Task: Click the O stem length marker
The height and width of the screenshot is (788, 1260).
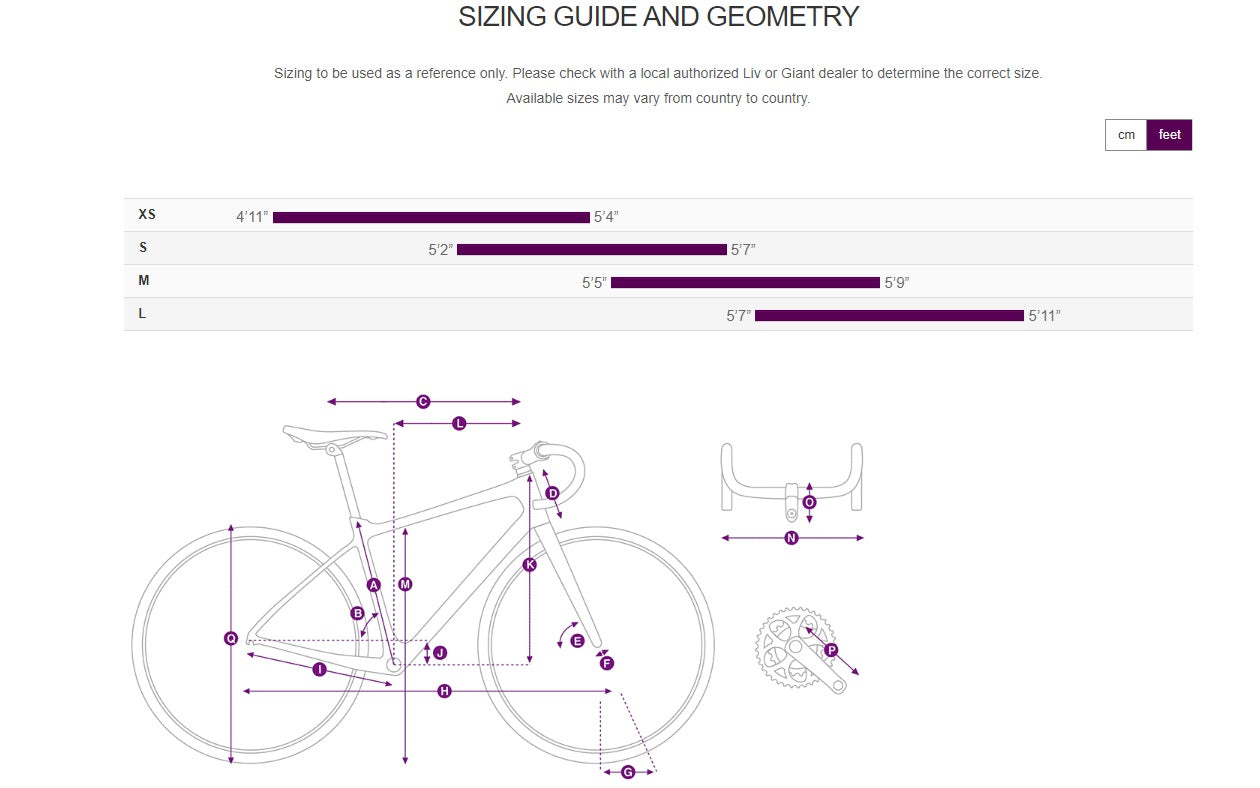Action: (809, 502)
